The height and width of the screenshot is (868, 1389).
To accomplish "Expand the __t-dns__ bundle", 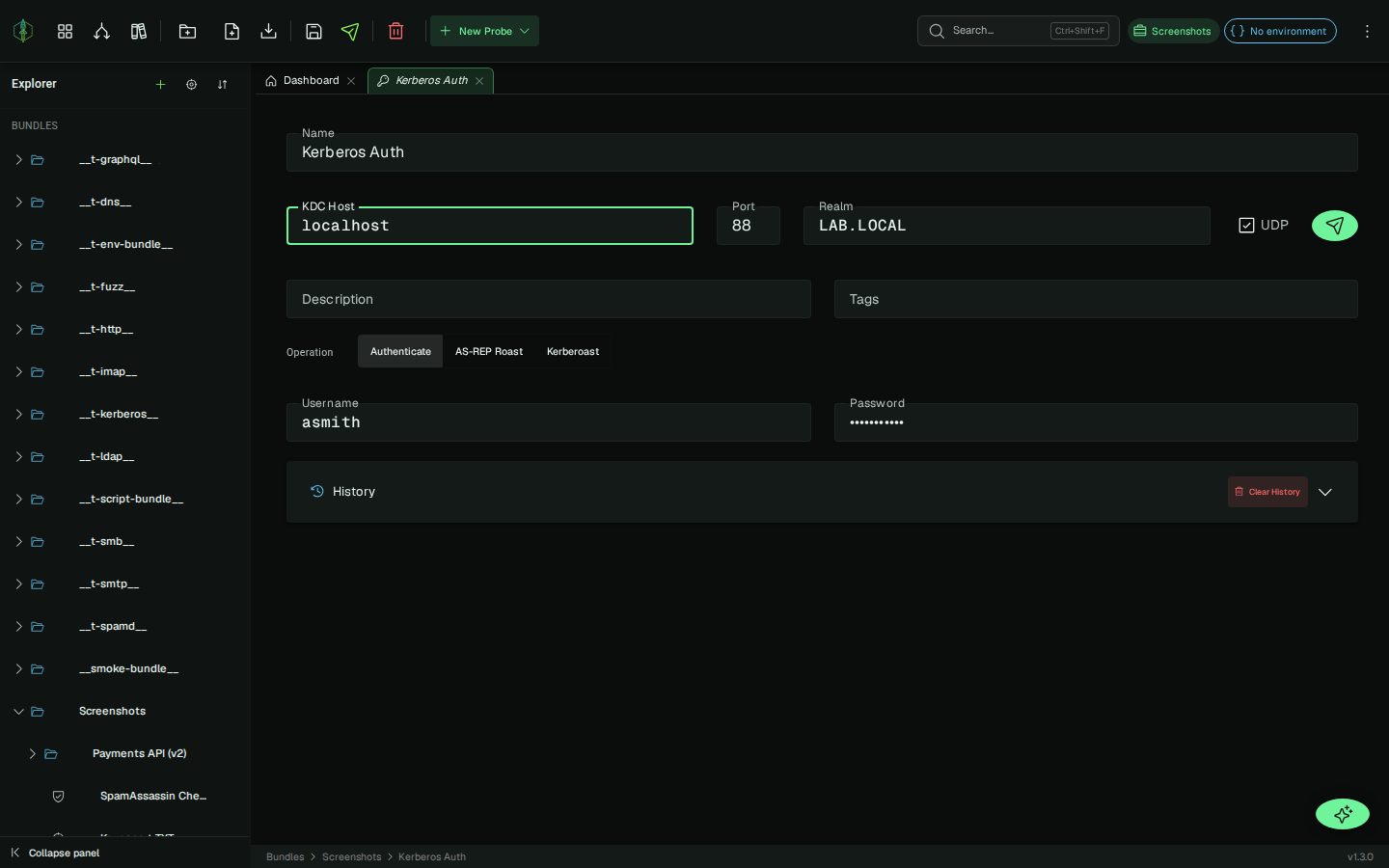I will tap(18, 202).
